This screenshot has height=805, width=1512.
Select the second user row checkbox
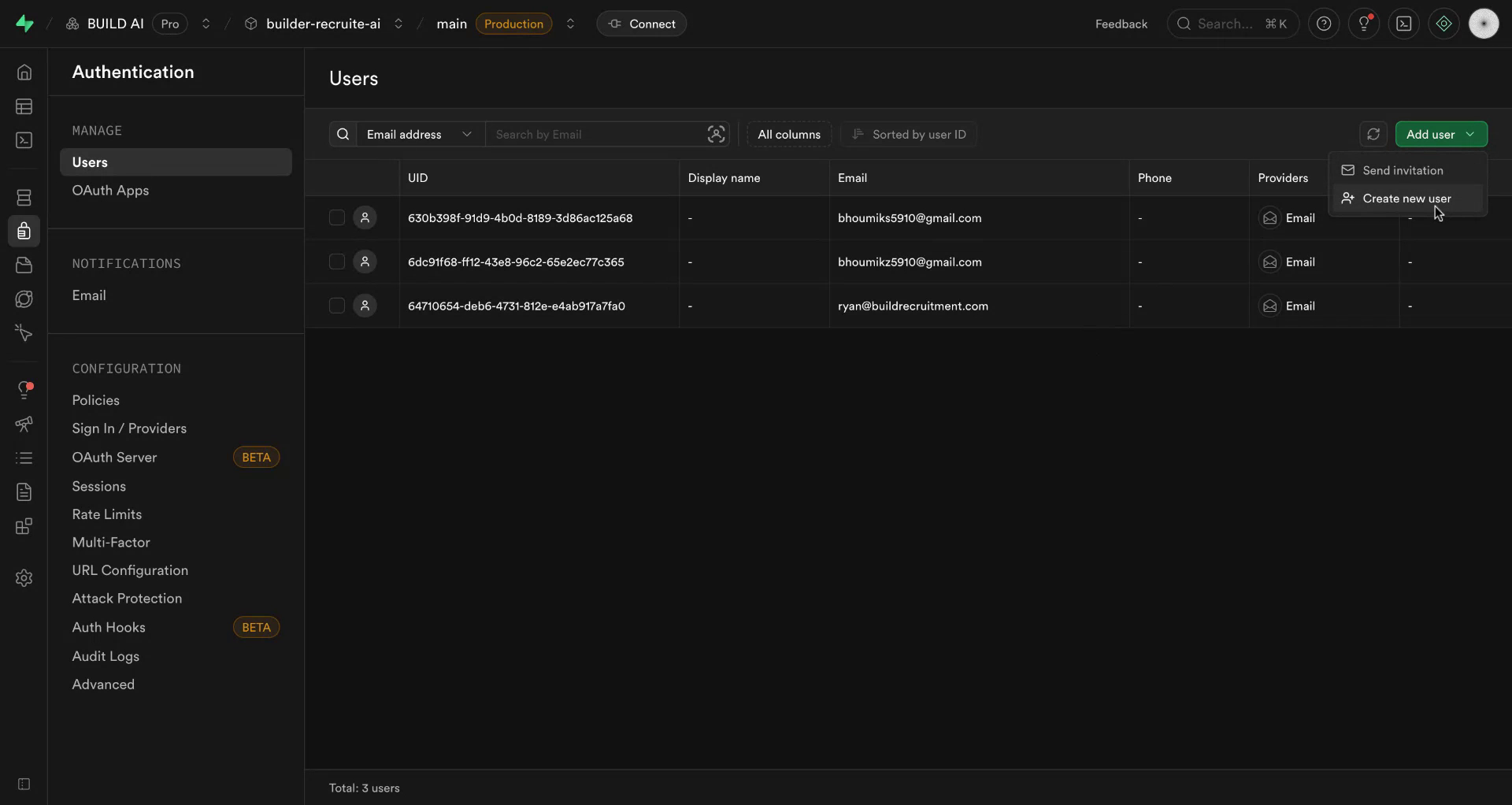pyautogui.click(x=336, y=262)
